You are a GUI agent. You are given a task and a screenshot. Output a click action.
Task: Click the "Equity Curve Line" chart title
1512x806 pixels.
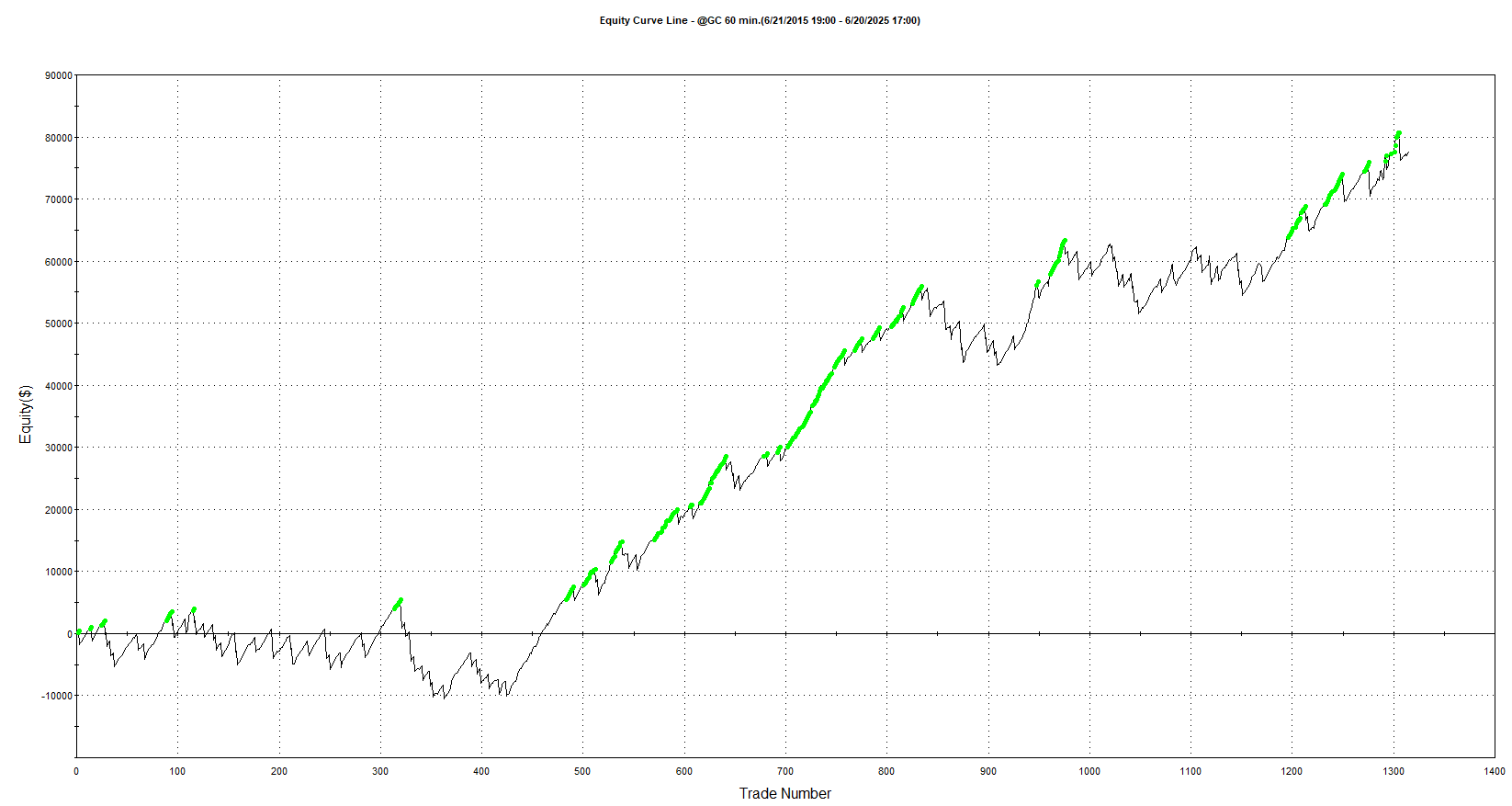tap(759, 20)
